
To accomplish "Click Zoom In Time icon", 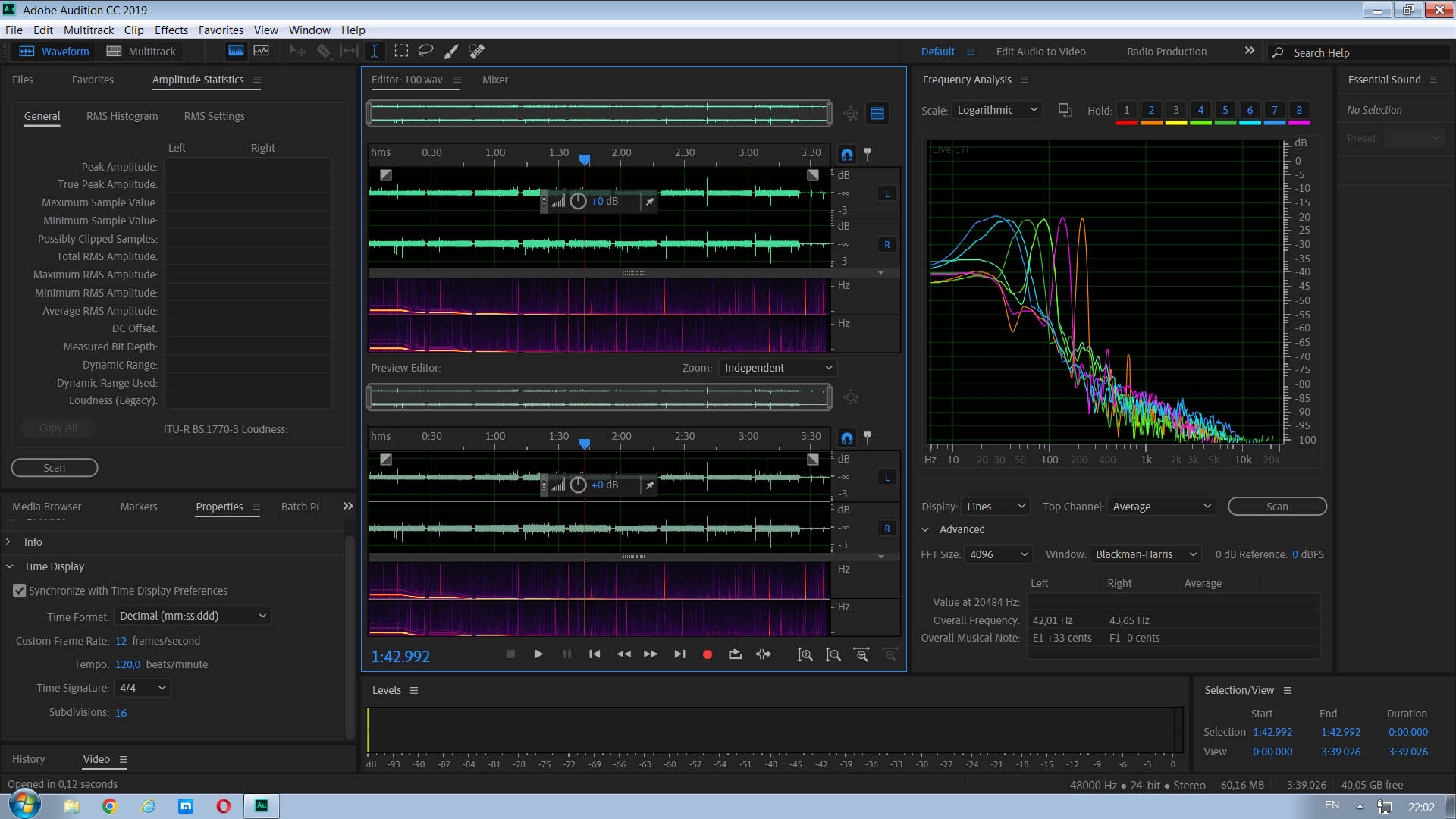I will 861,654.
